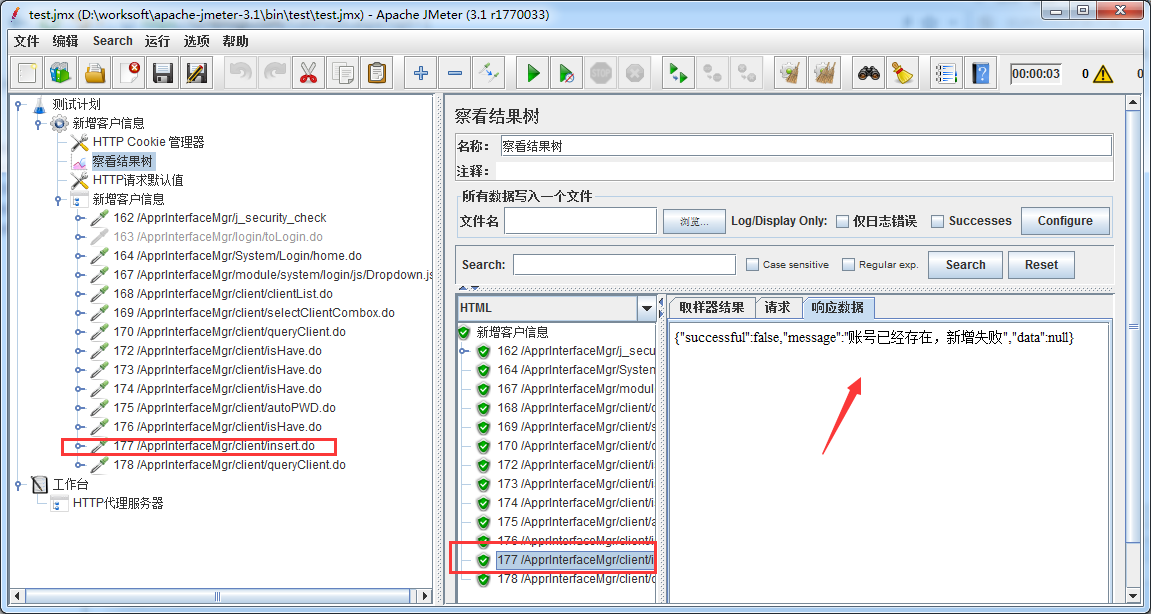
Task: Open the Templates toolbar icon
Action: point(60,73)
